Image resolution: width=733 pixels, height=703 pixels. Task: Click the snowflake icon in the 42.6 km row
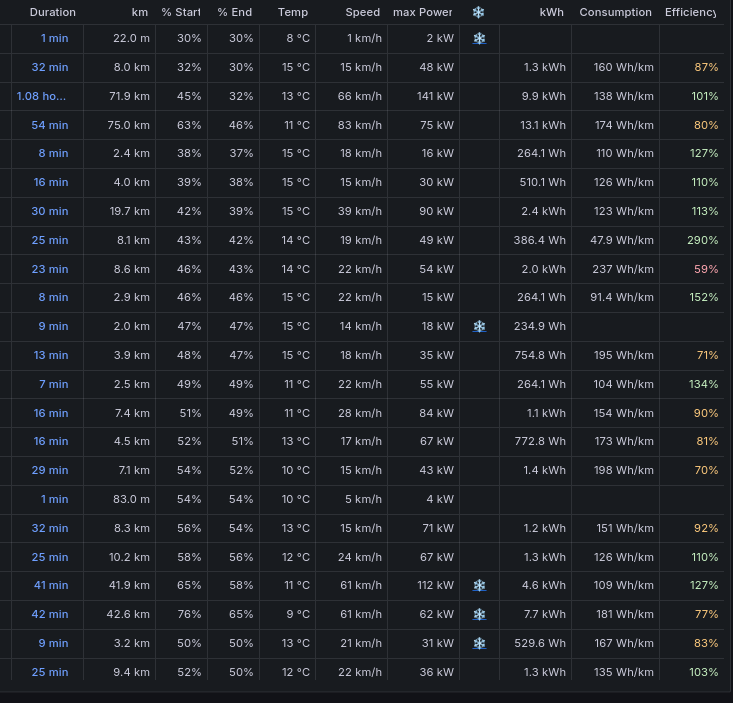pos(479,614)
